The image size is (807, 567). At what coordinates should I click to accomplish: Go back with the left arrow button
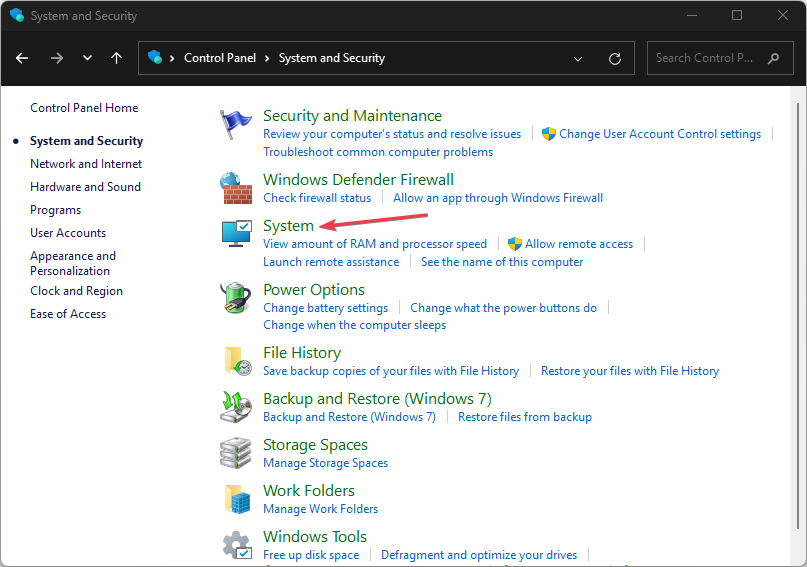click(x=22, y=58)
